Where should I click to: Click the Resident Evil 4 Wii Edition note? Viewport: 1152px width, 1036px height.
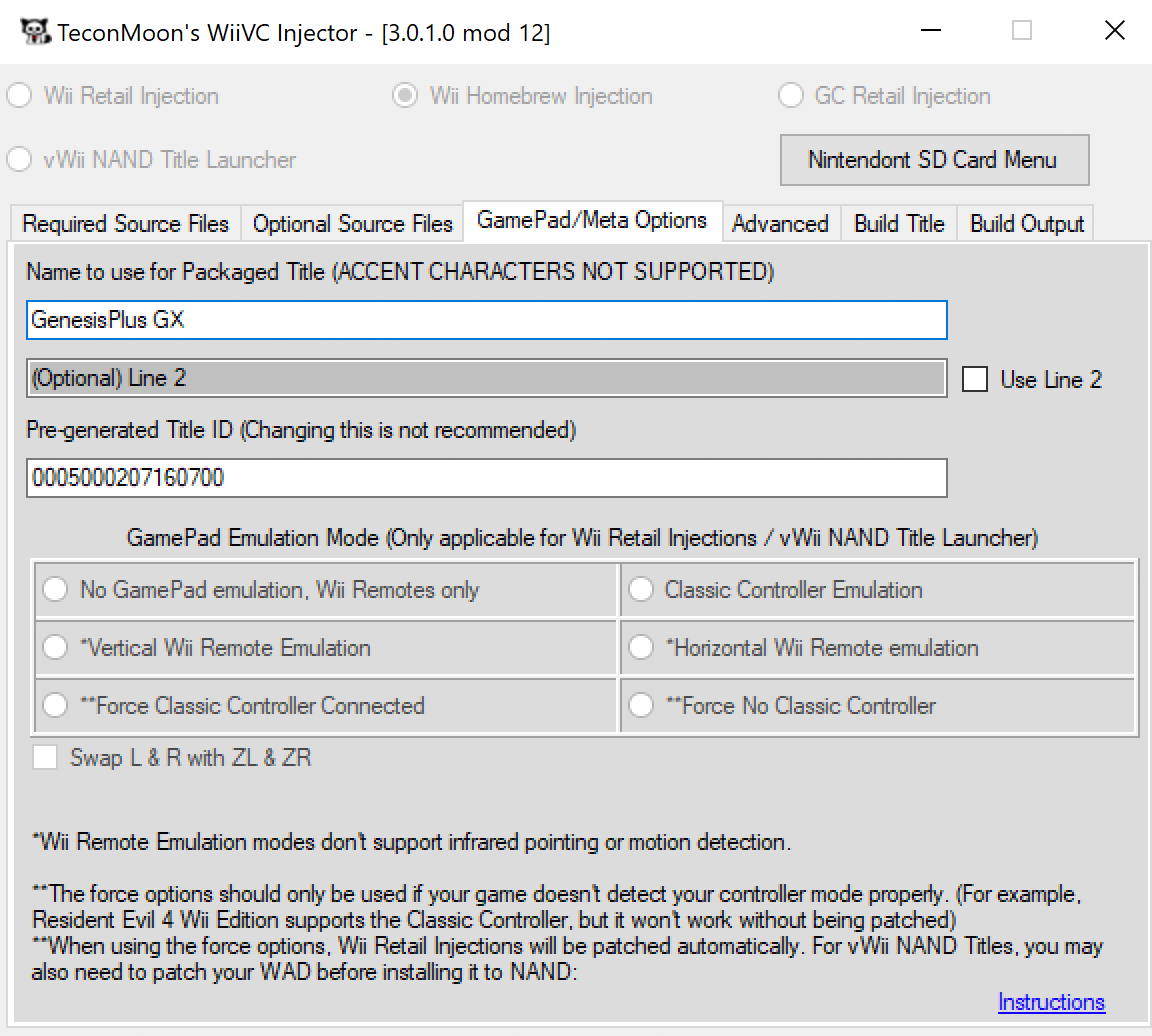tap(494, 920)
